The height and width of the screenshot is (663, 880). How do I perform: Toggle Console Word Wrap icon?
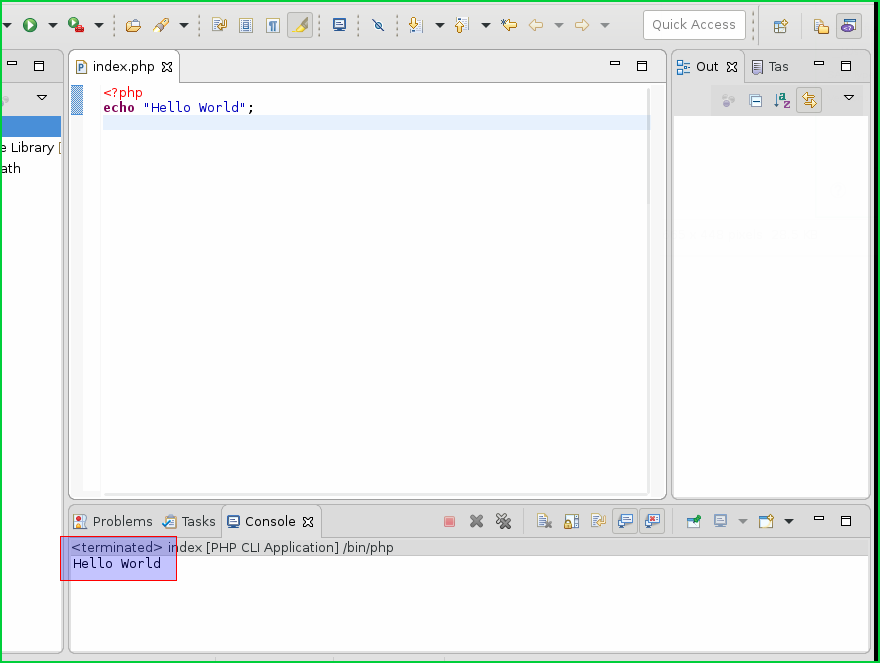point(598,522)
